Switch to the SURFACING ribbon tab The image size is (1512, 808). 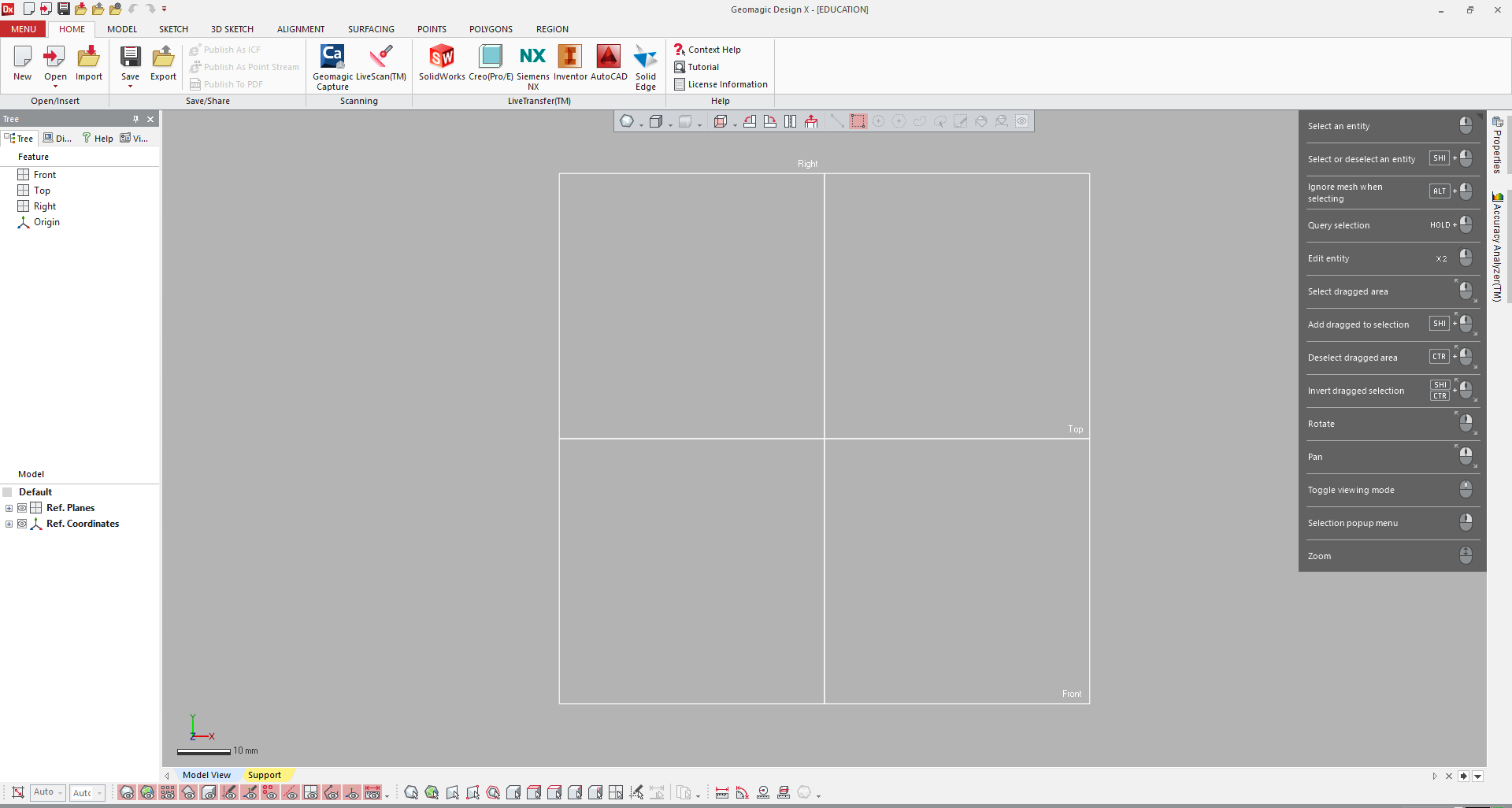tap(371, 29)
